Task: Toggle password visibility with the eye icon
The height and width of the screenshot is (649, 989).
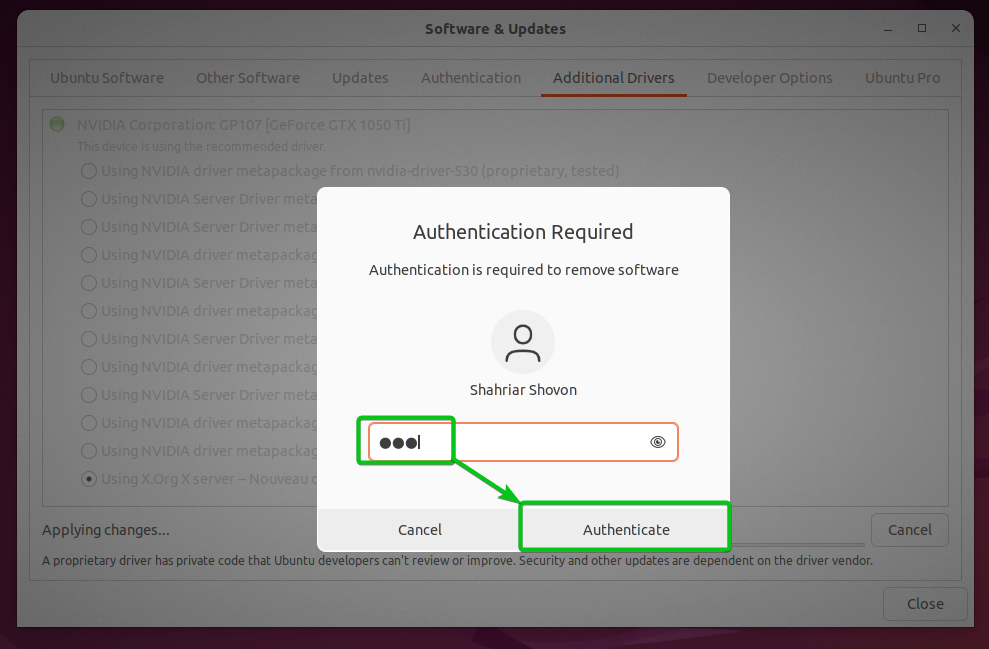Action: pos(657,442)
